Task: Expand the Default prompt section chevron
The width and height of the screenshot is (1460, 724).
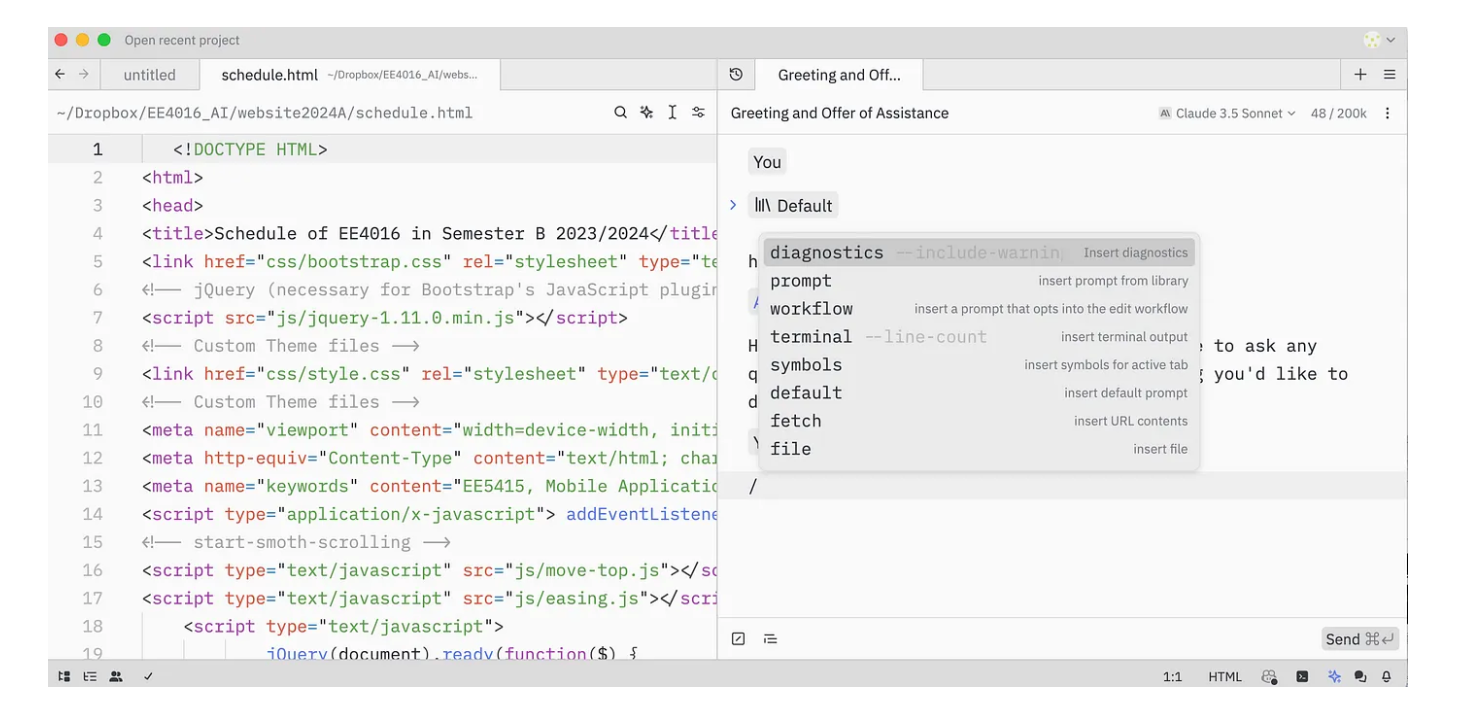Action: coord(733,205)
